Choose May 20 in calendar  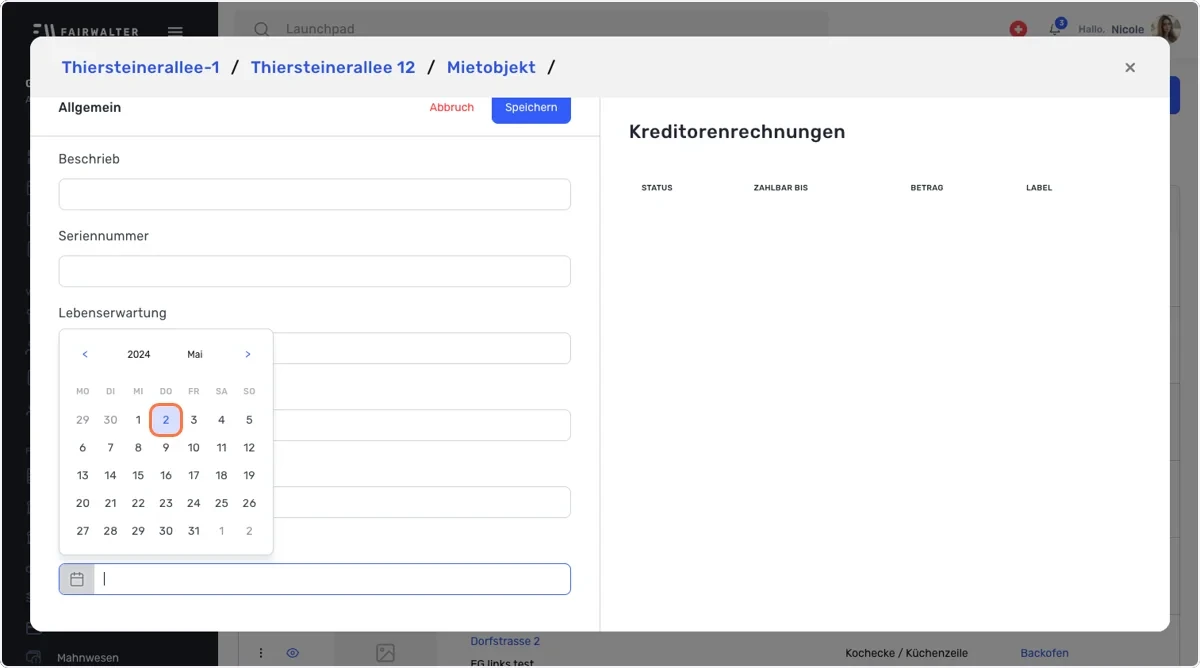pyautogui.click(x=83, y=503)
